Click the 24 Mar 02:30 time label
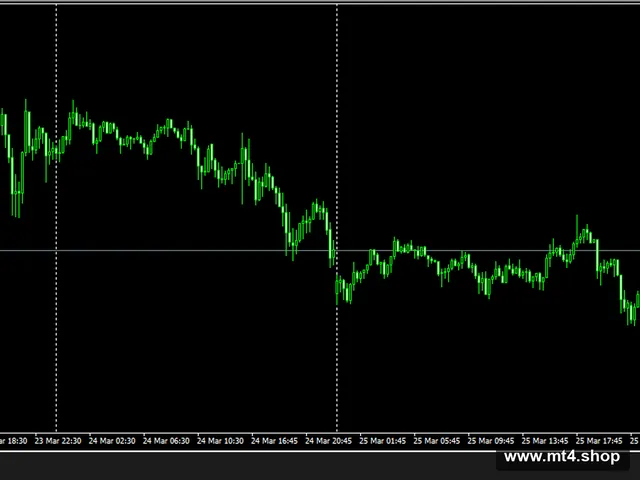The image size is (640, 480). (x=112, y=441)
